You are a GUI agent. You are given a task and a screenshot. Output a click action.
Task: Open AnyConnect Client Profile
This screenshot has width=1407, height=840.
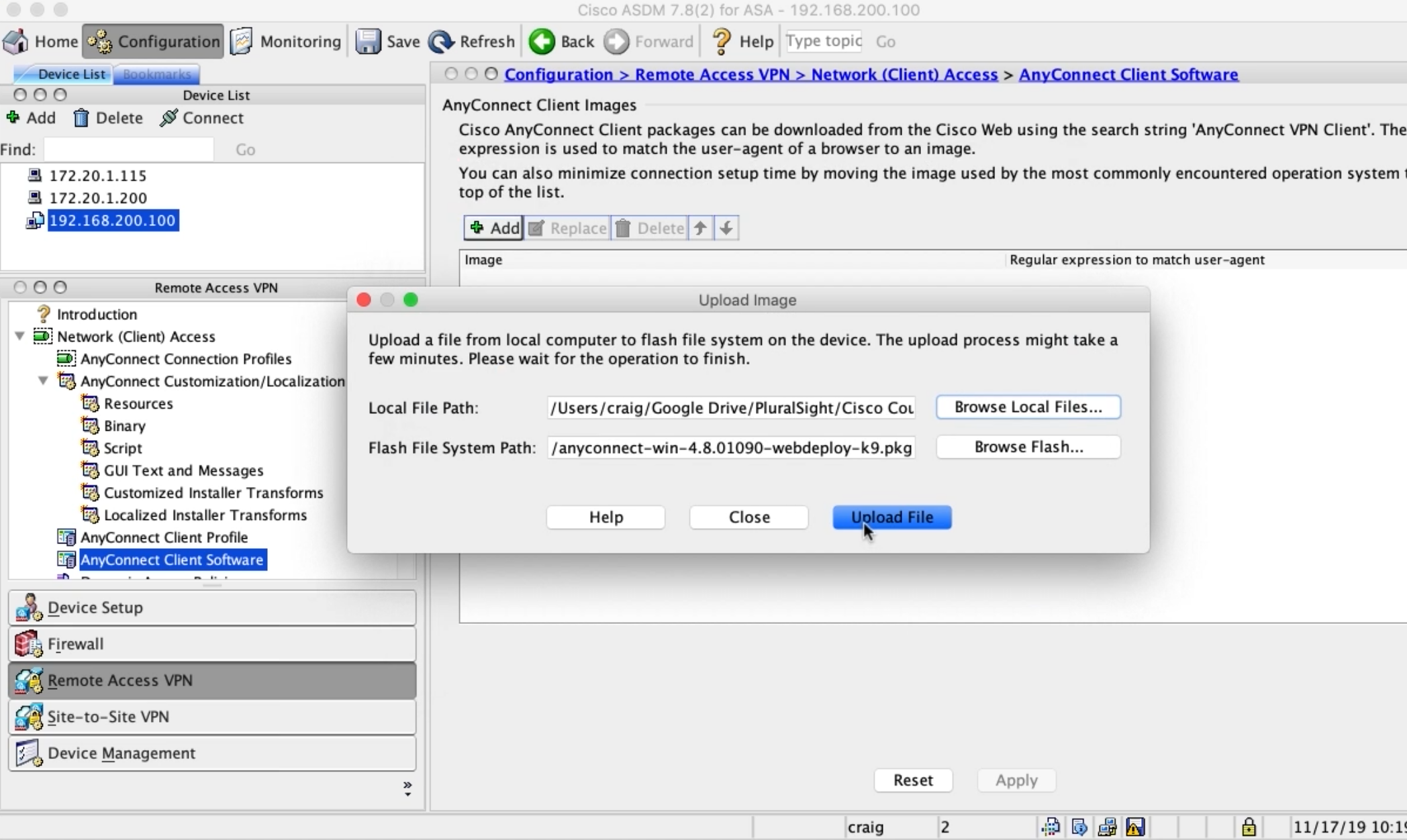coord(164,537)
